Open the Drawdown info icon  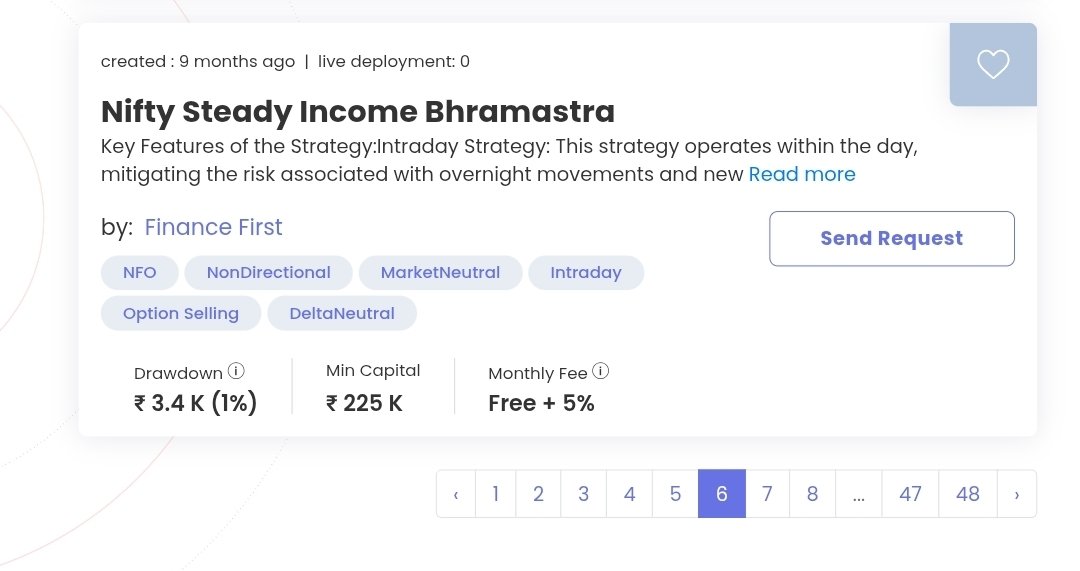(x=236, y=371)
